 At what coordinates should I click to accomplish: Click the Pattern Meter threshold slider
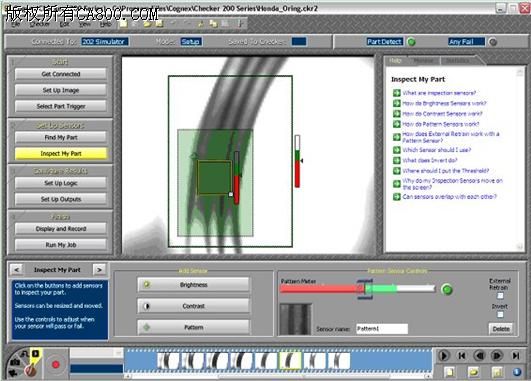pos(365,289)
